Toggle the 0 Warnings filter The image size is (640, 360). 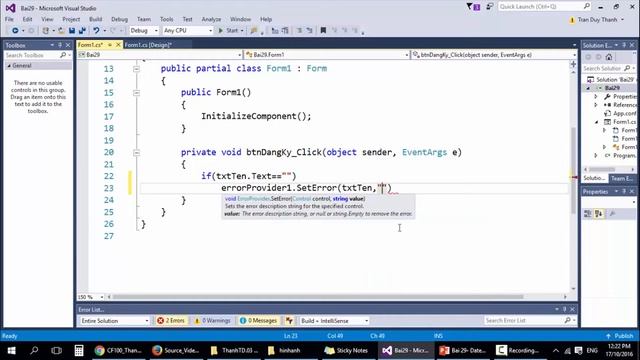tap(213, 321)
